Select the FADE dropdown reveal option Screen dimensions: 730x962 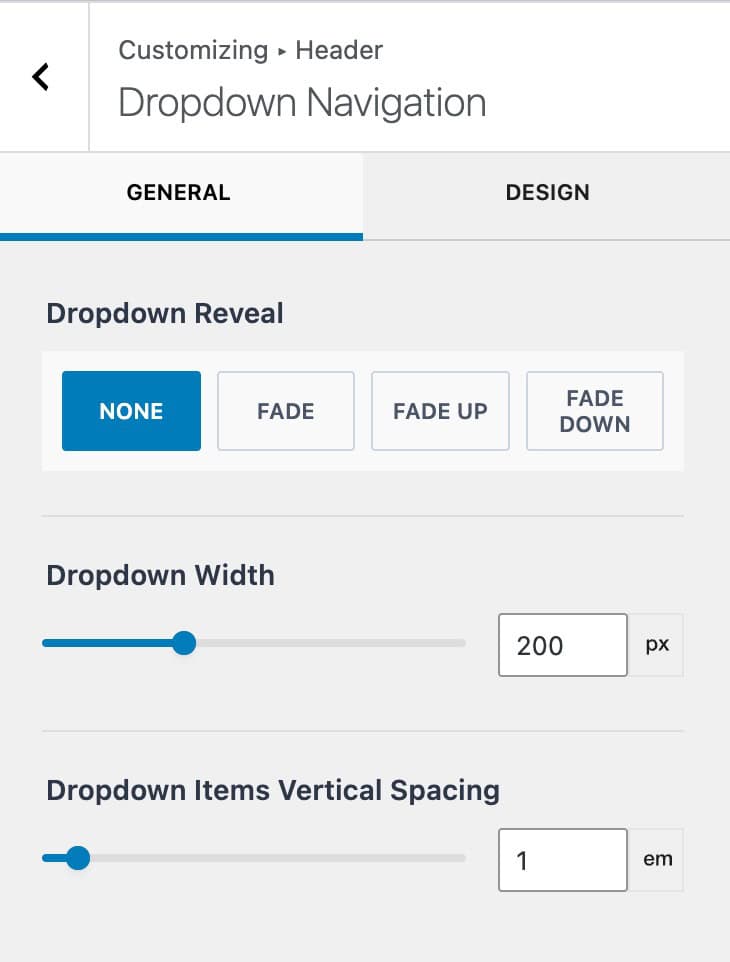click(x=286, y=410)
